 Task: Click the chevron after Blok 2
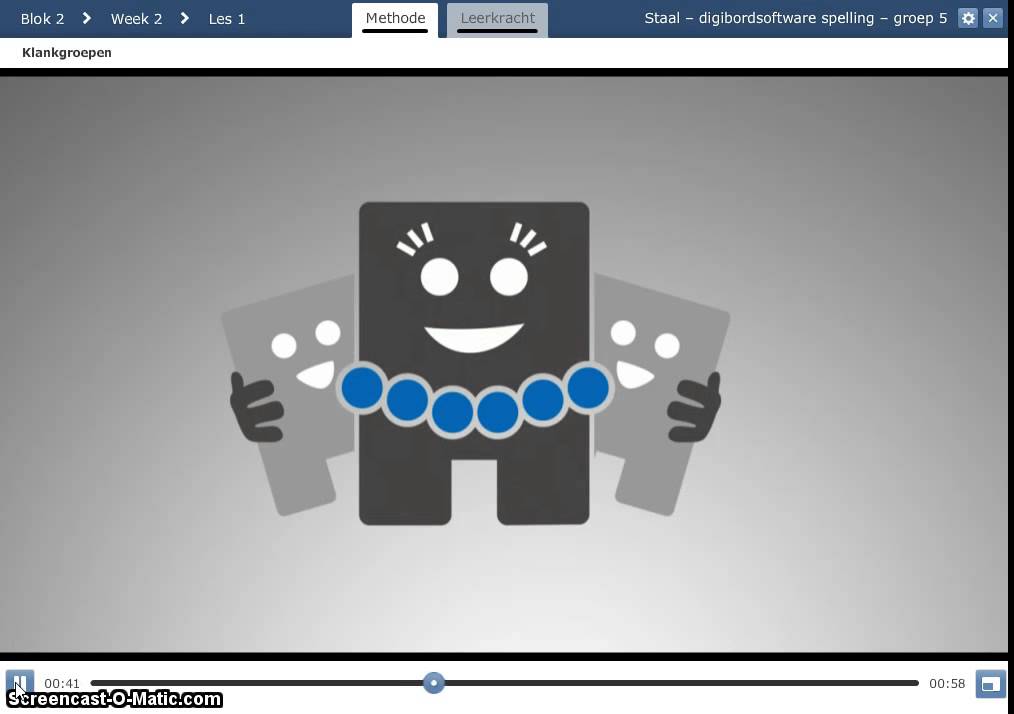pyautogui.click(x=87, y=18)
